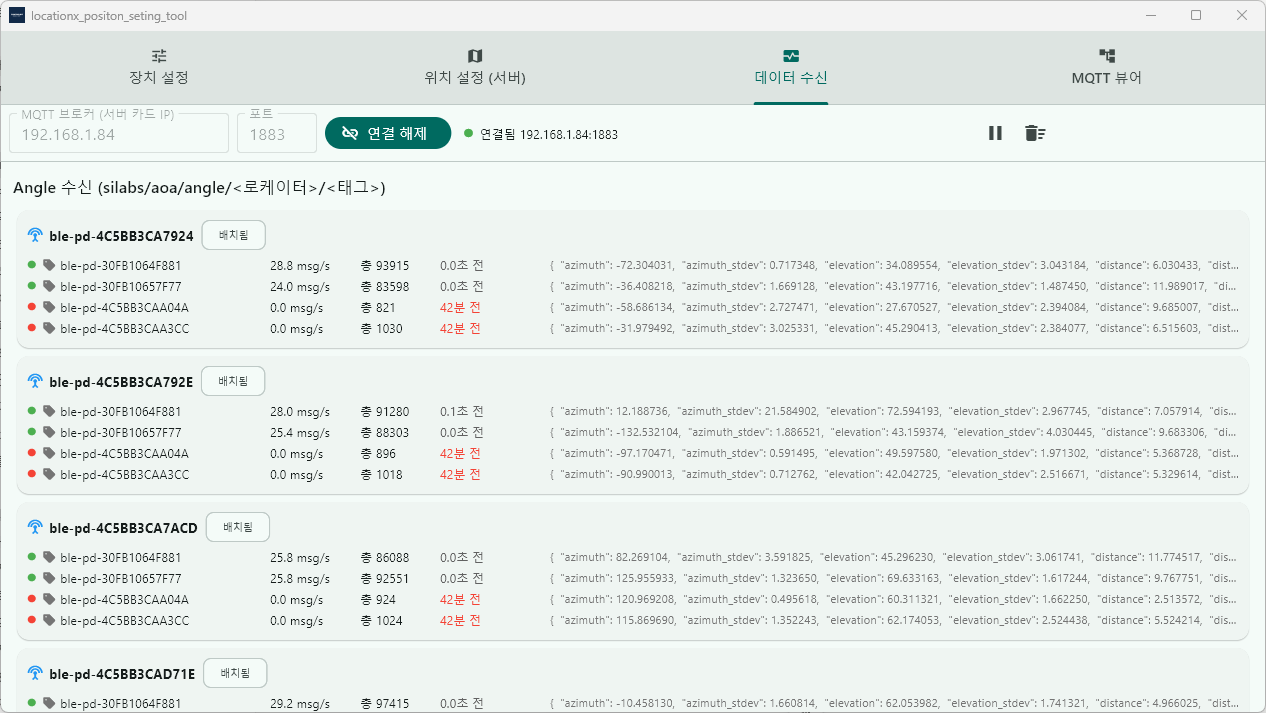Click the 연결 해제 button
This screenshot has width=1266, height=713.
coord(388,133)
